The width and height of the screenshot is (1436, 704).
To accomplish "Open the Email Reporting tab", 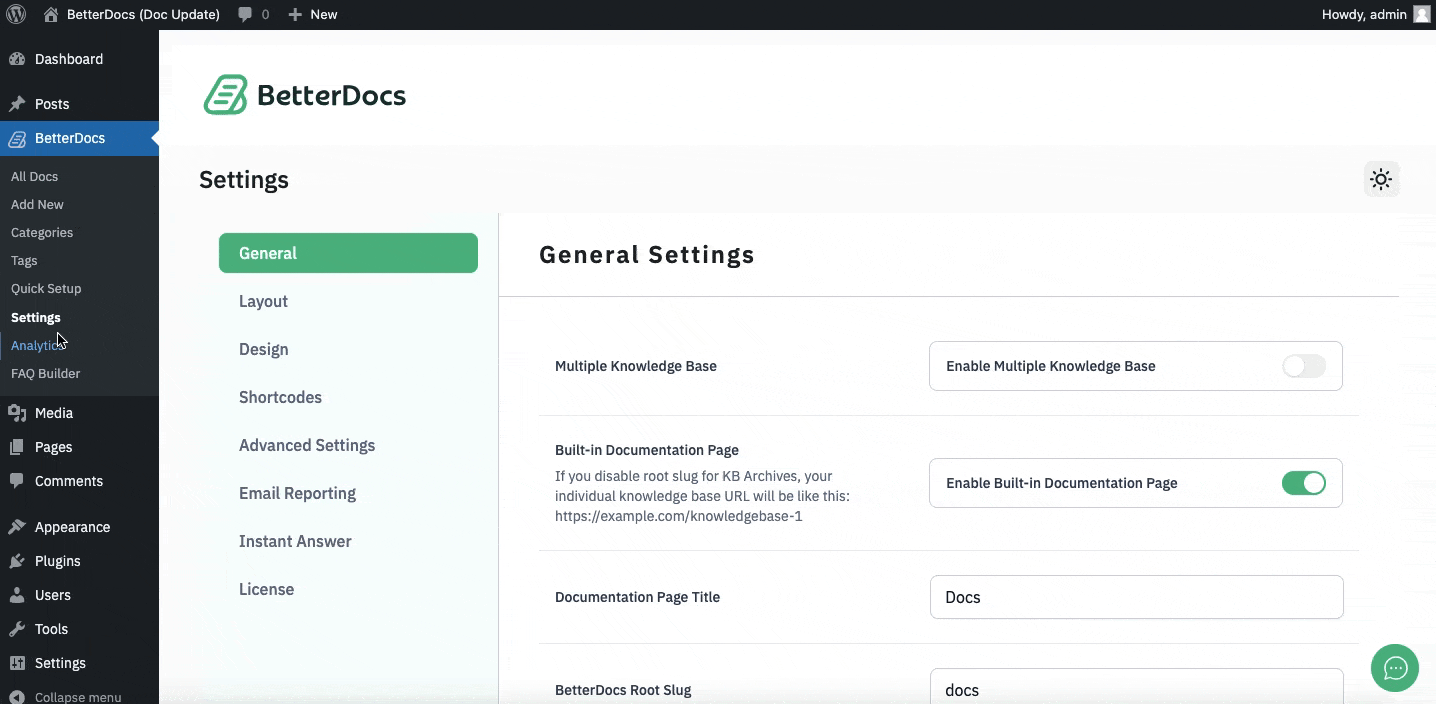I will coord(297,493).
